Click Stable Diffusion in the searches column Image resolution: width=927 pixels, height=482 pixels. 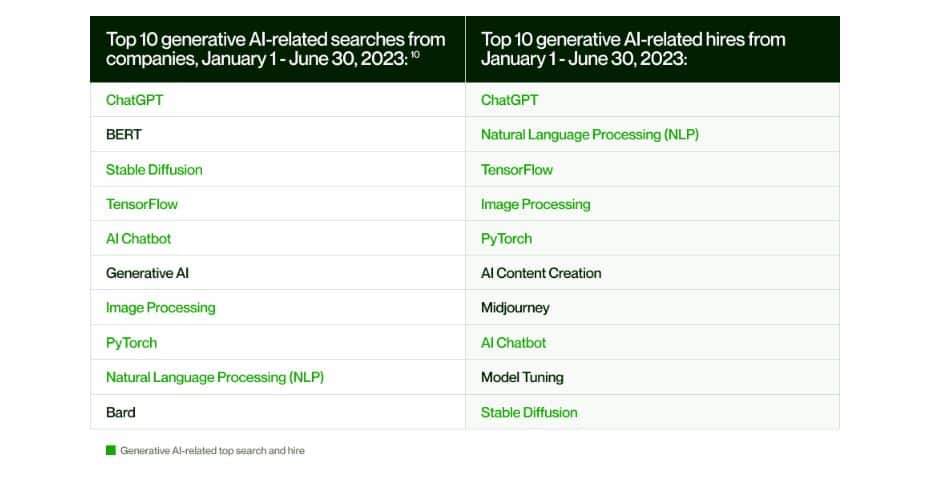click(154, 169)
